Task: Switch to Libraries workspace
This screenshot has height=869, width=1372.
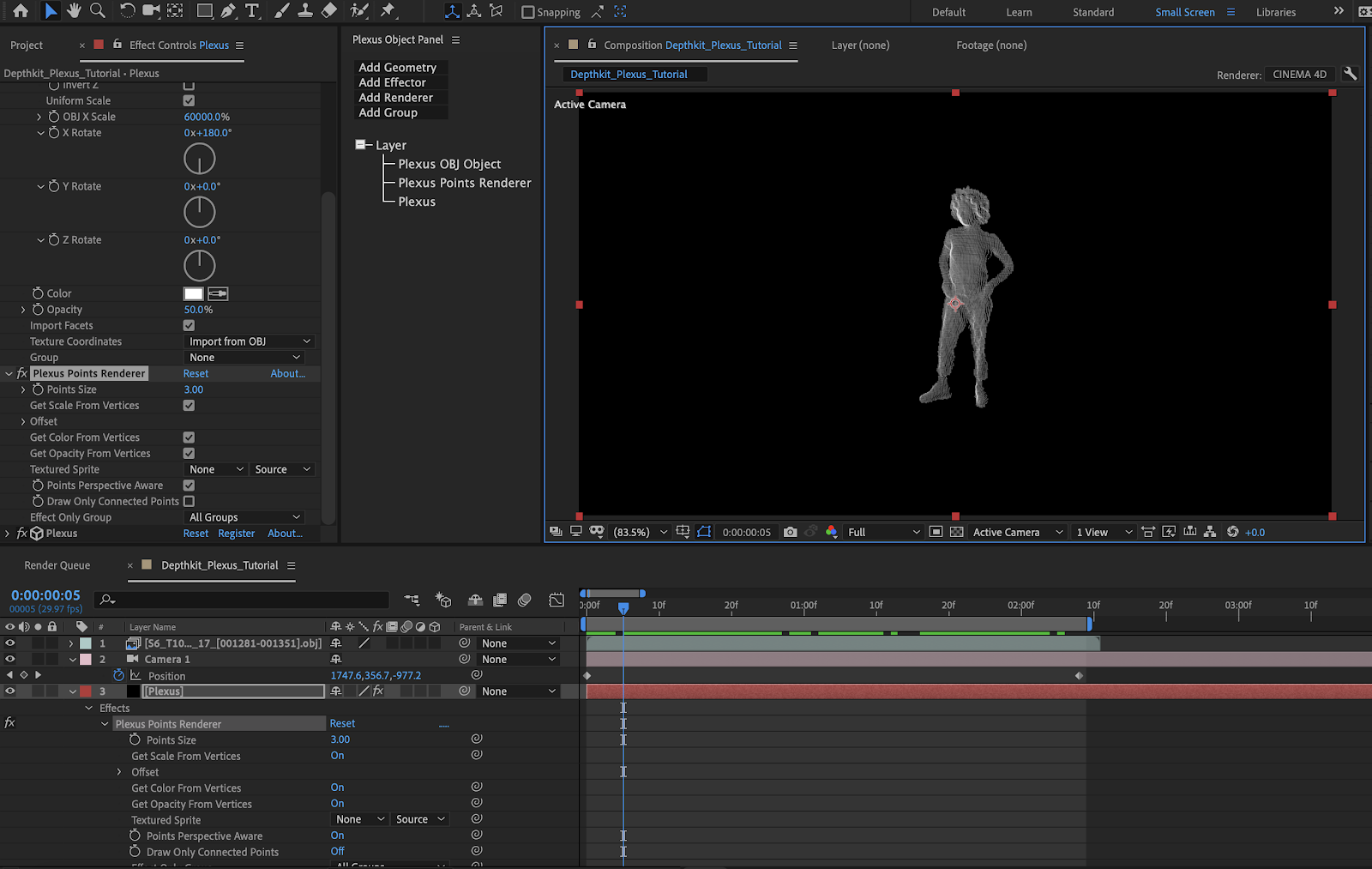Action: (x=1276, y=12)
